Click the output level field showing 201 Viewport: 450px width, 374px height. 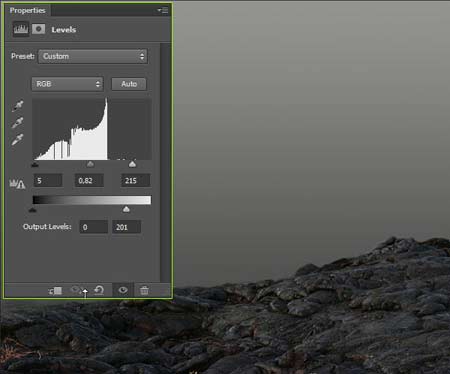[126, 227]
